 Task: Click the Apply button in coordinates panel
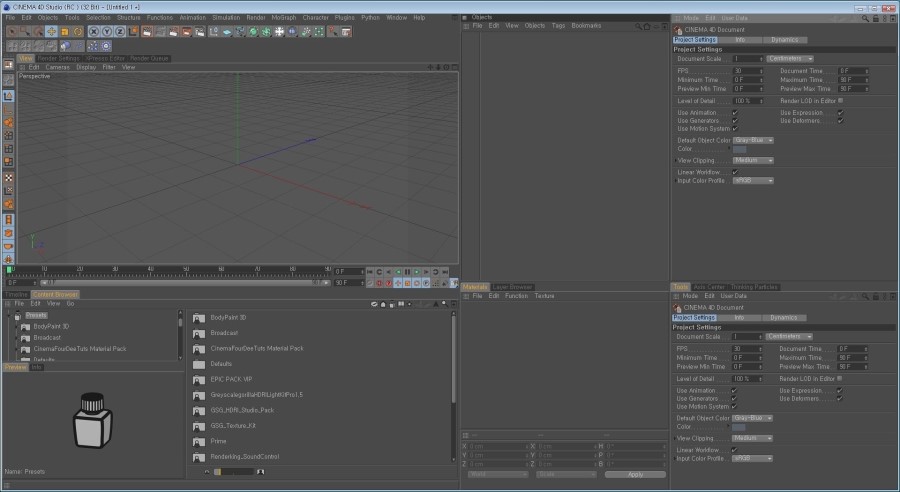point(635,474)
